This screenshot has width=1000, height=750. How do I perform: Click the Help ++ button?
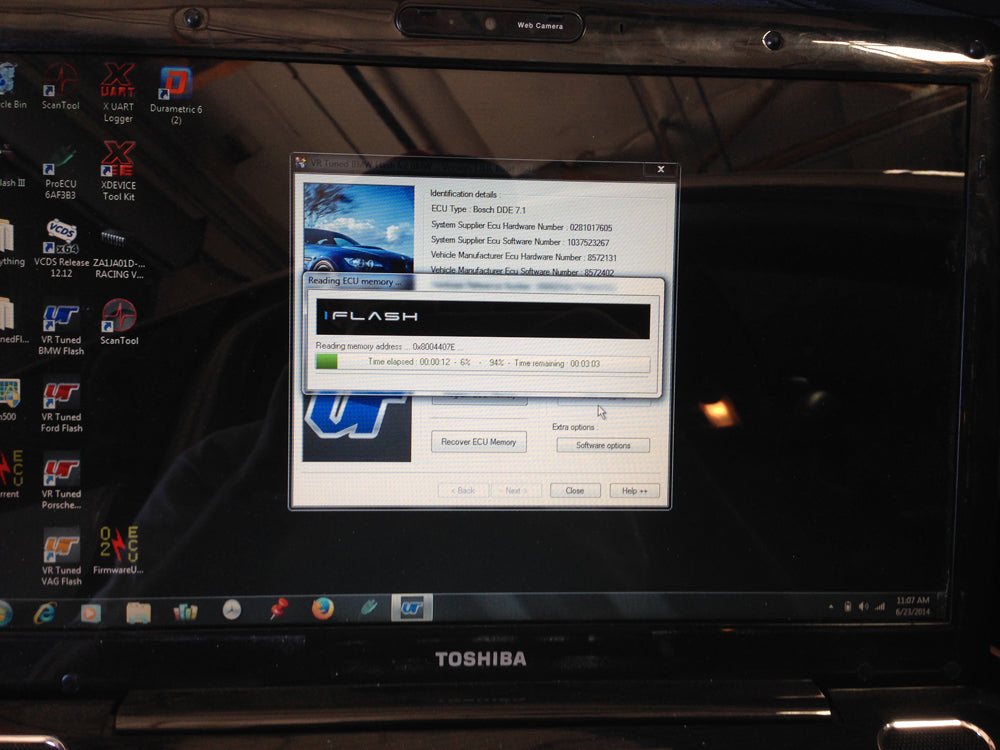pyautogui.click(x=634, y=491)
